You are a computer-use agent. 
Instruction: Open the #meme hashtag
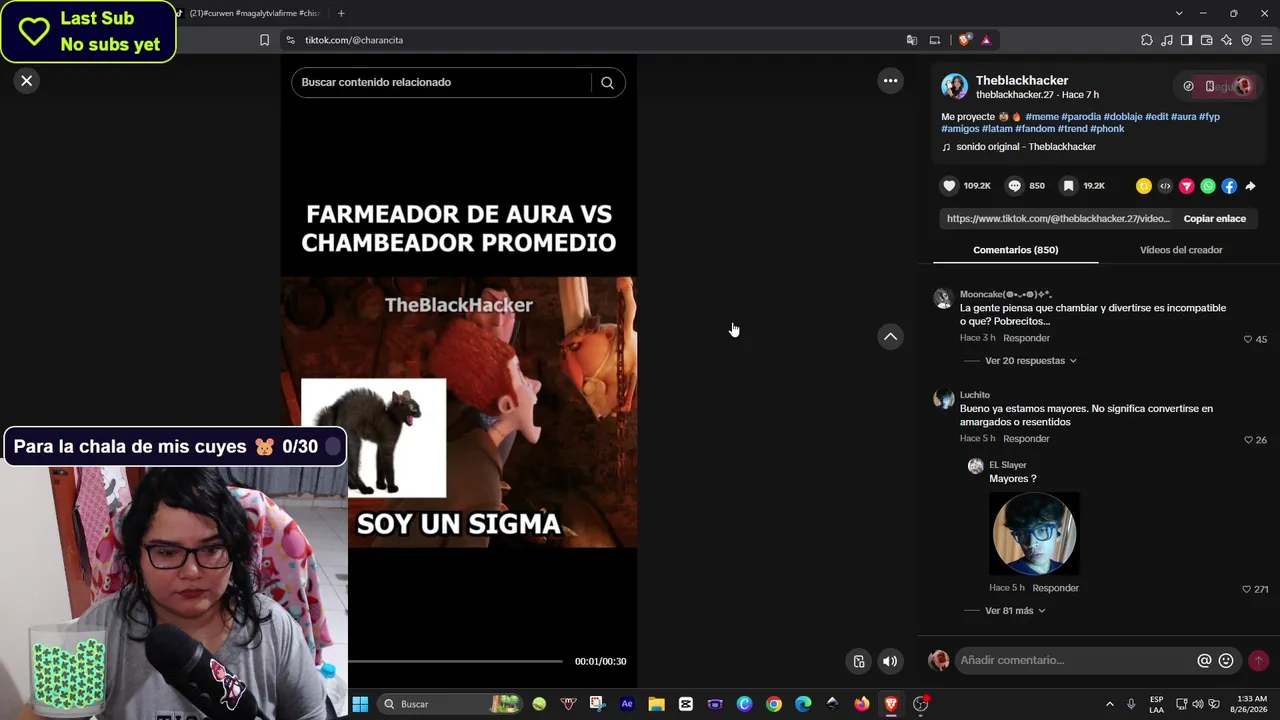[x=1041, y=117]
